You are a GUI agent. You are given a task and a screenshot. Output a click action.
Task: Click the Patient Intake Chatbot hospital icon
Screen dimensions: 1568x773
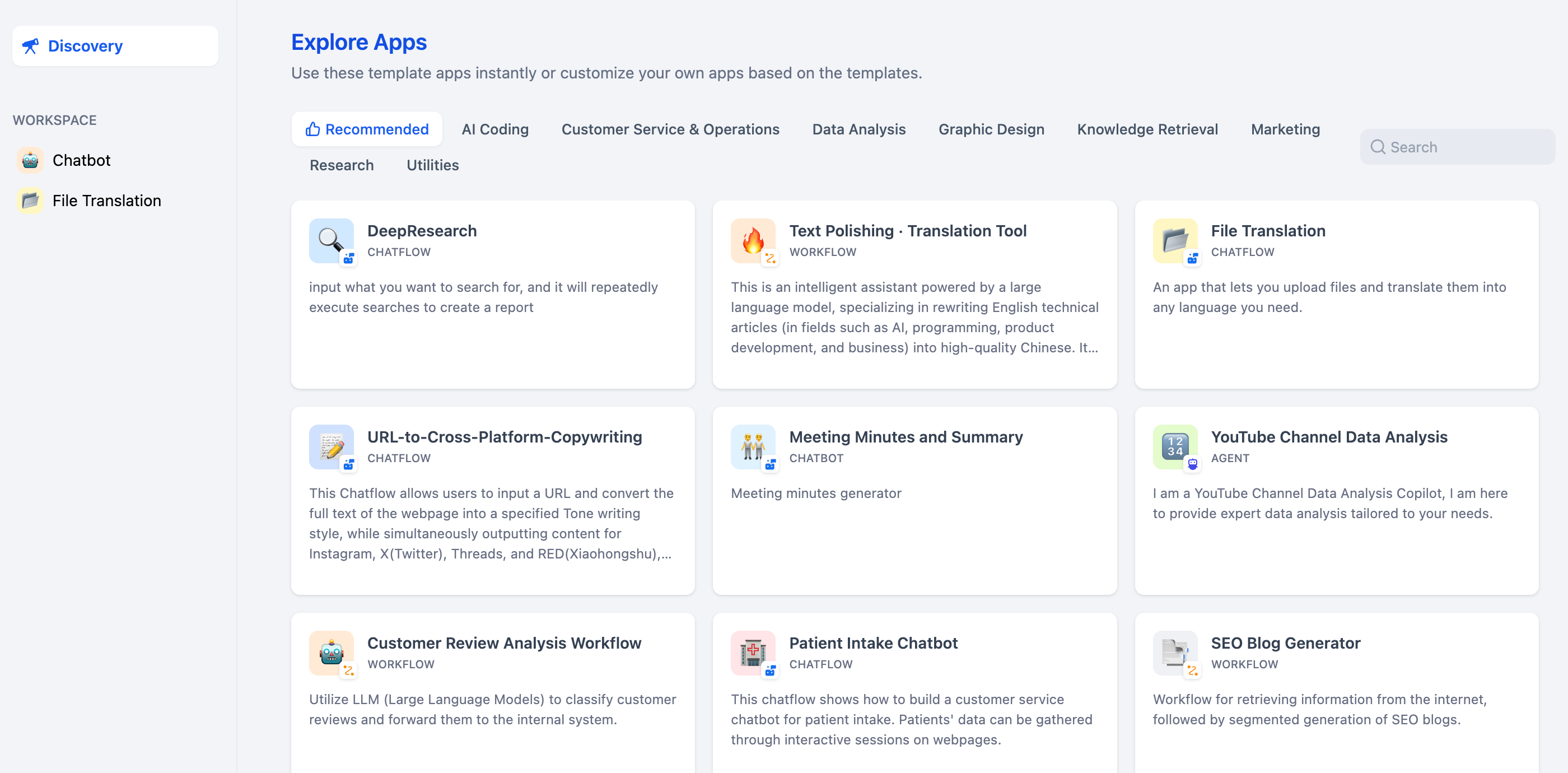point(753,653)
